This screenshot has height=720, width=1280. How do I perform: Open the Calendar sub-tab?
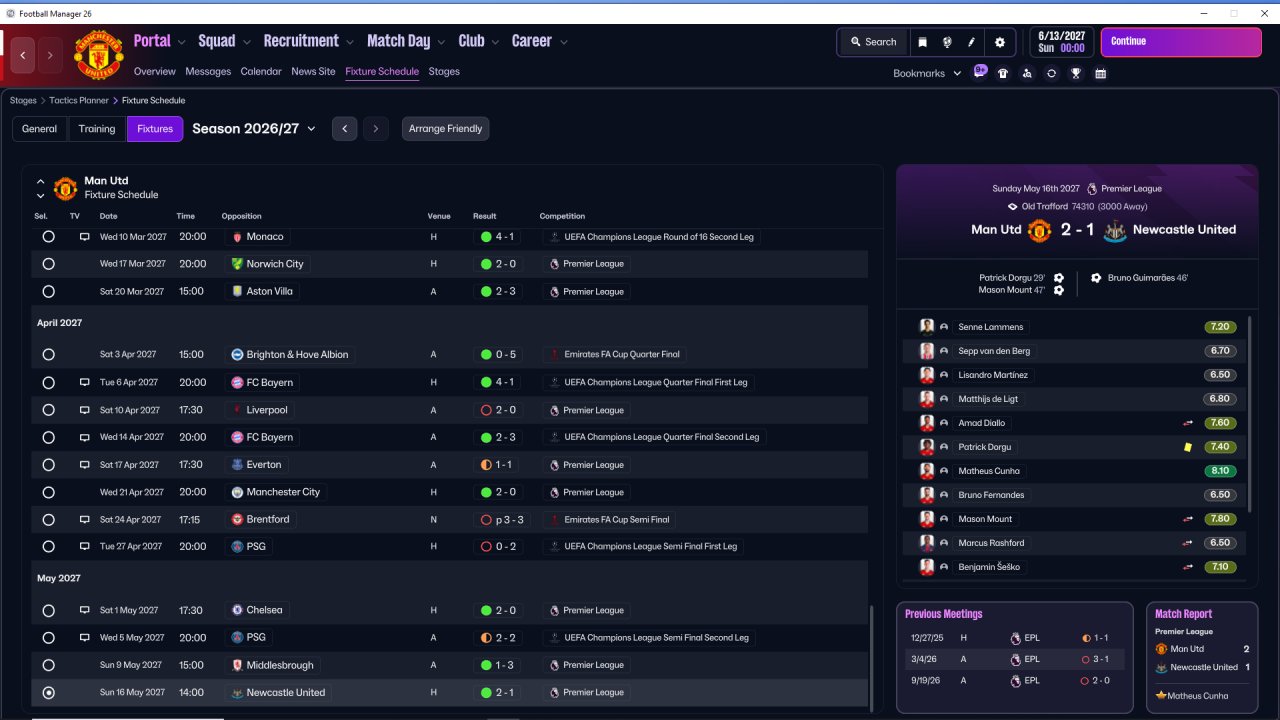261,72
